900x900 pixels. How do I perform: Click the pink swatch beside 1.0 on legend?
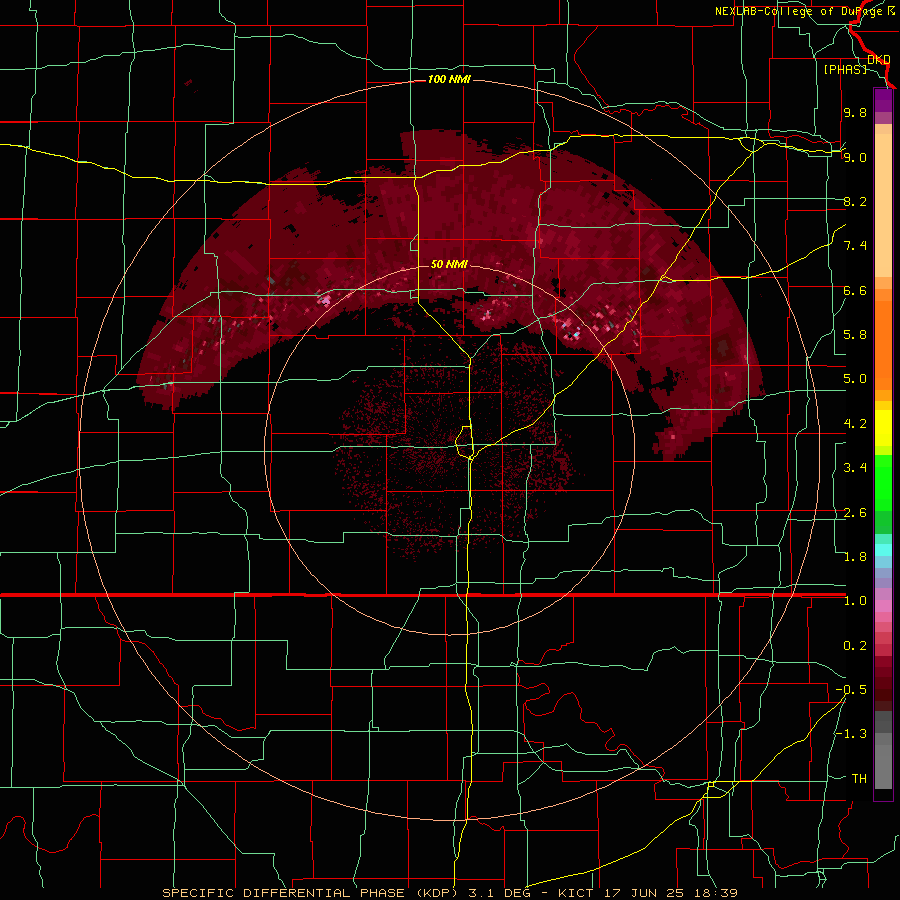(x=883, y=606)
